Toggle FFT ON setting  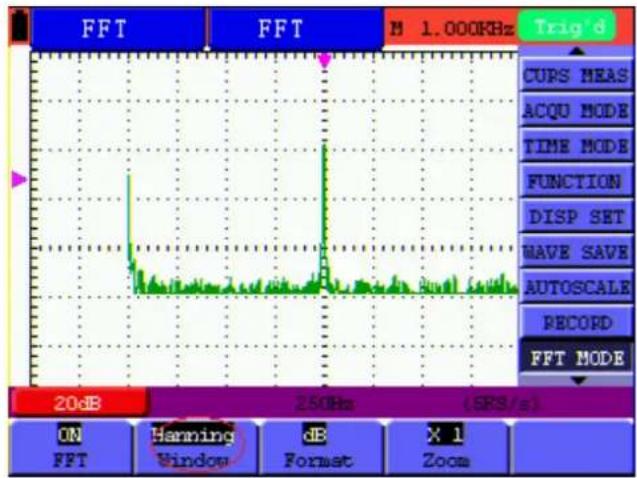[70, 448]
